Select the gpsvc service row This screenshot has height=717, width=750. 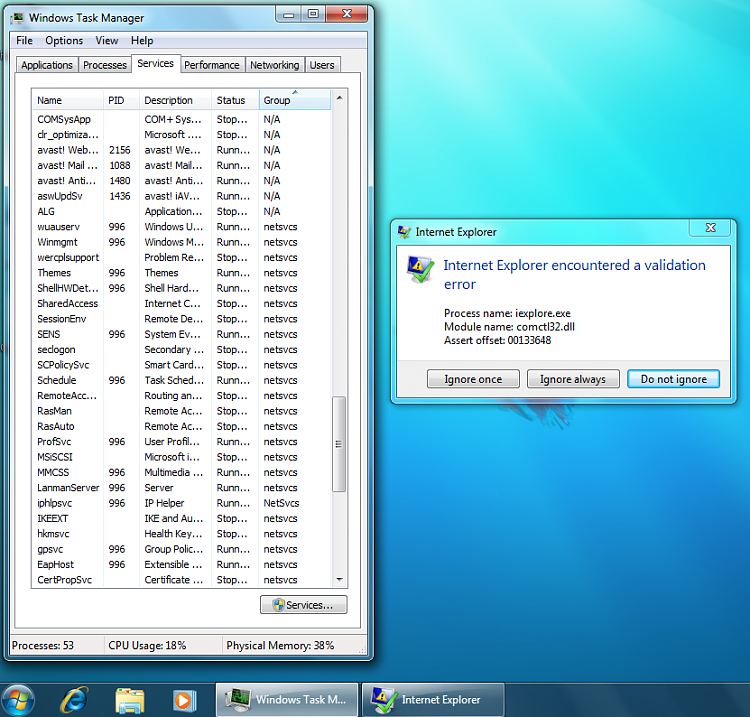pos(182,549)
